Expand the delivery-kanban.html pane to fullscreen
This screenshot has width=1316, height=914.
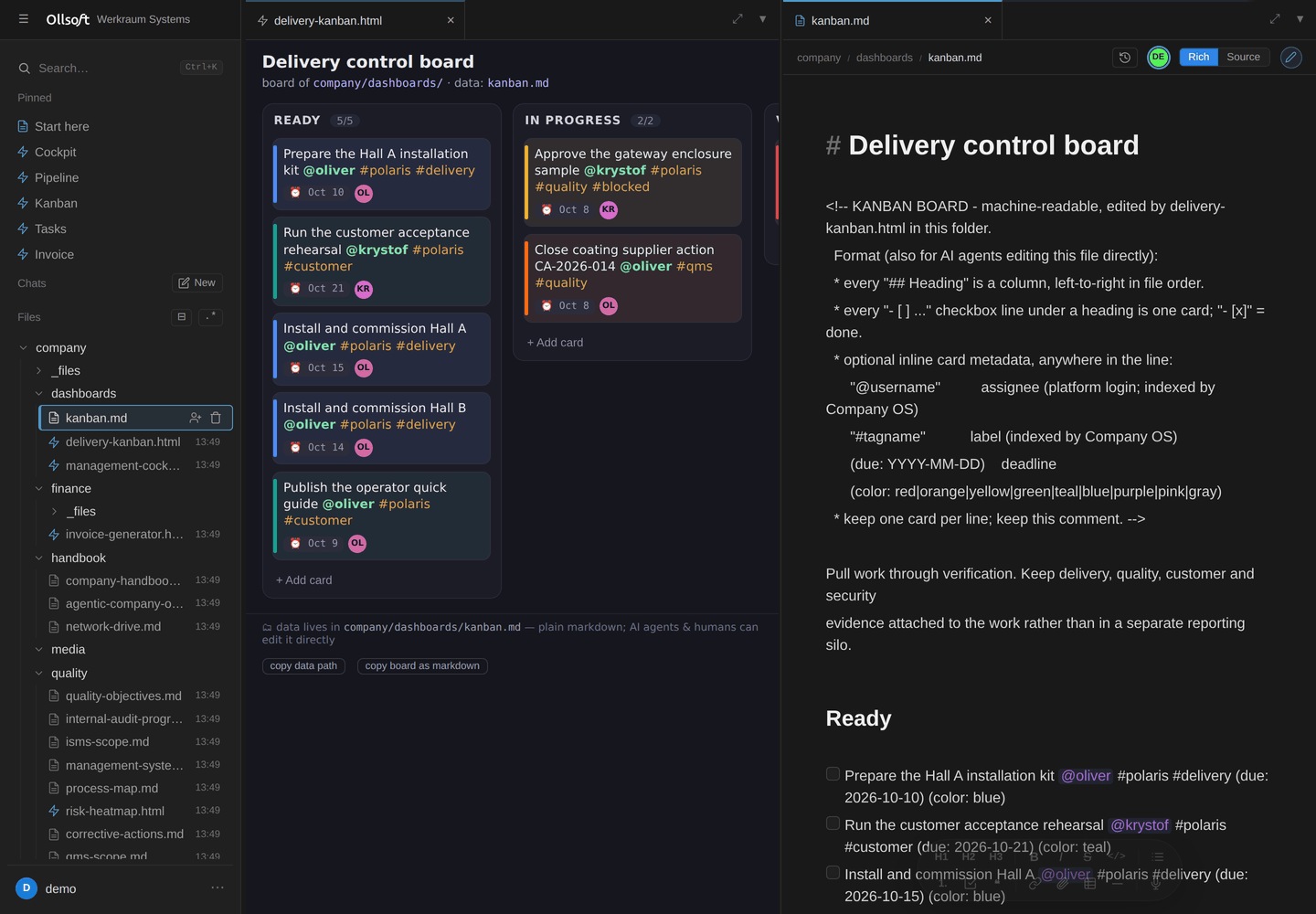[738, 19]
